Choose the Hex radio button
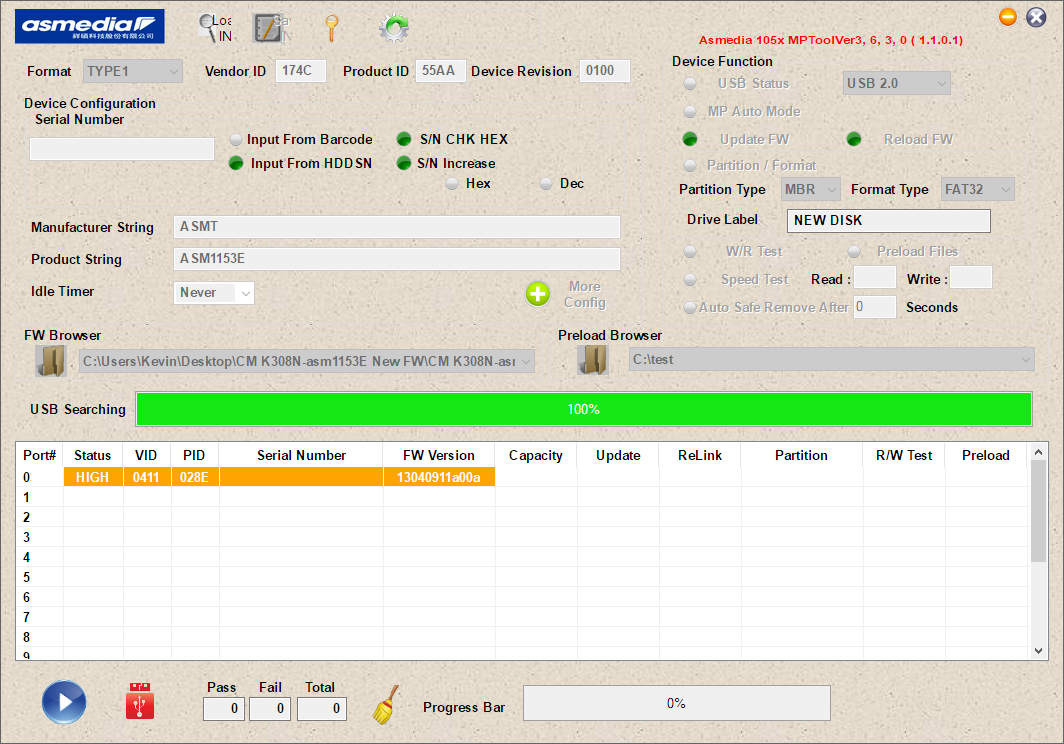1064x744 pixels. (x=452, y=184)
